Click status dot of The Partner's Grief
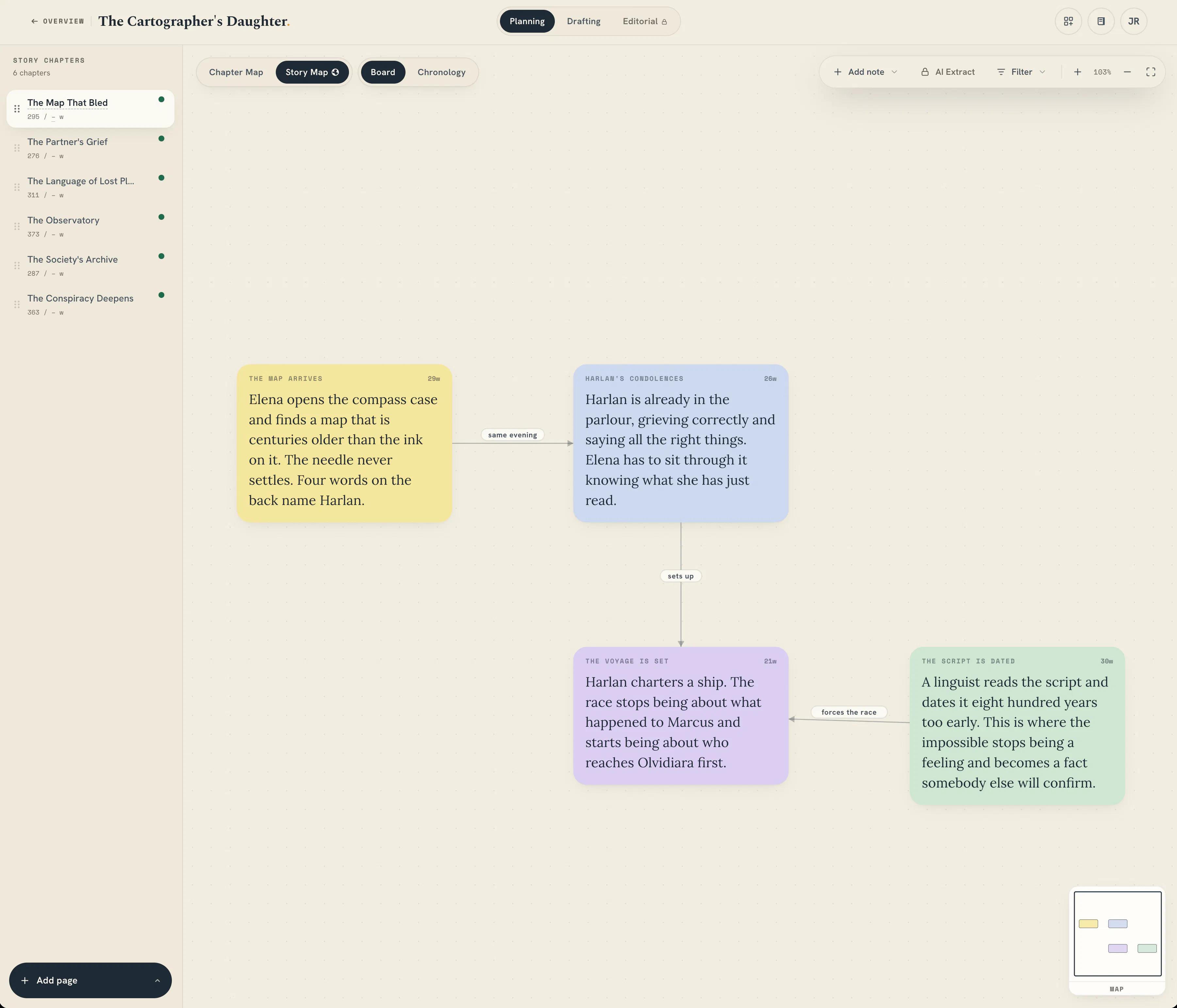 tap(161, 138)
